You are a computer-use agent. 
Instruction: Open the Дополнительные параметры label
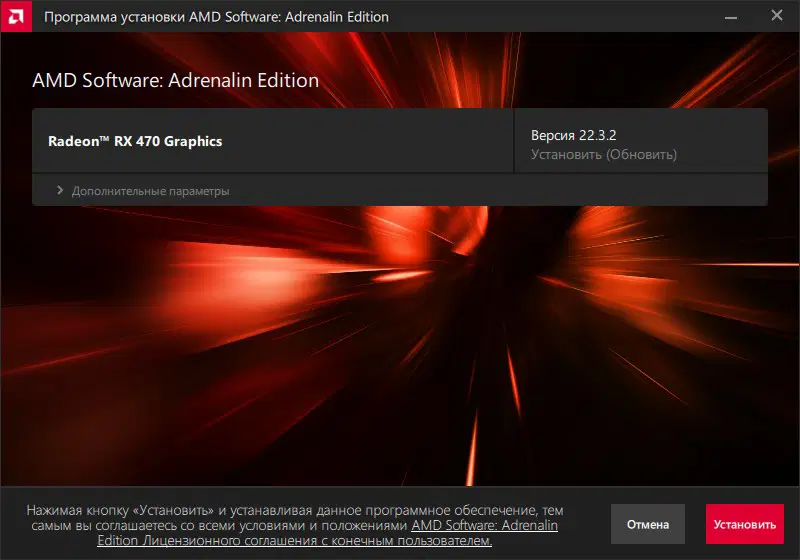tap(151, 191)
